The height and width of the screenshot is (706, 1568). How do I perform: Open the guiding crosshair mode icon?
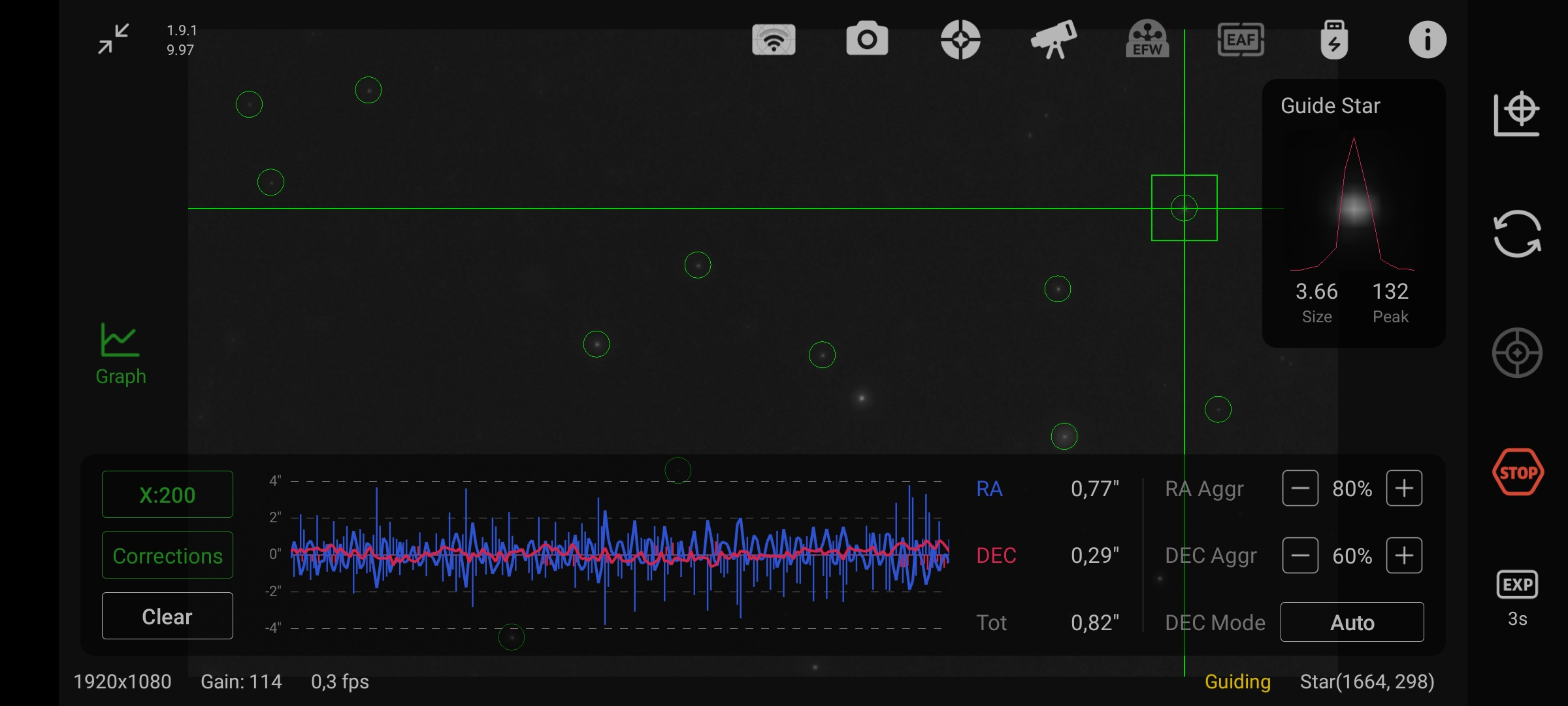click(960, 40)
